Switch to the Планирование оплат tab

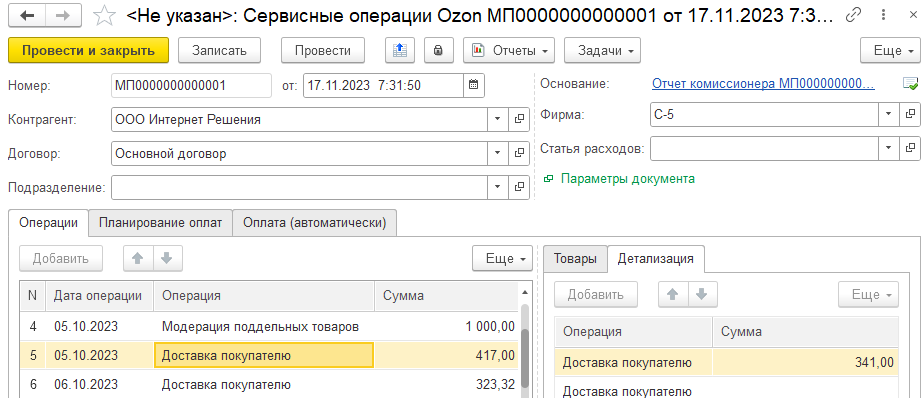pos(160,223)
